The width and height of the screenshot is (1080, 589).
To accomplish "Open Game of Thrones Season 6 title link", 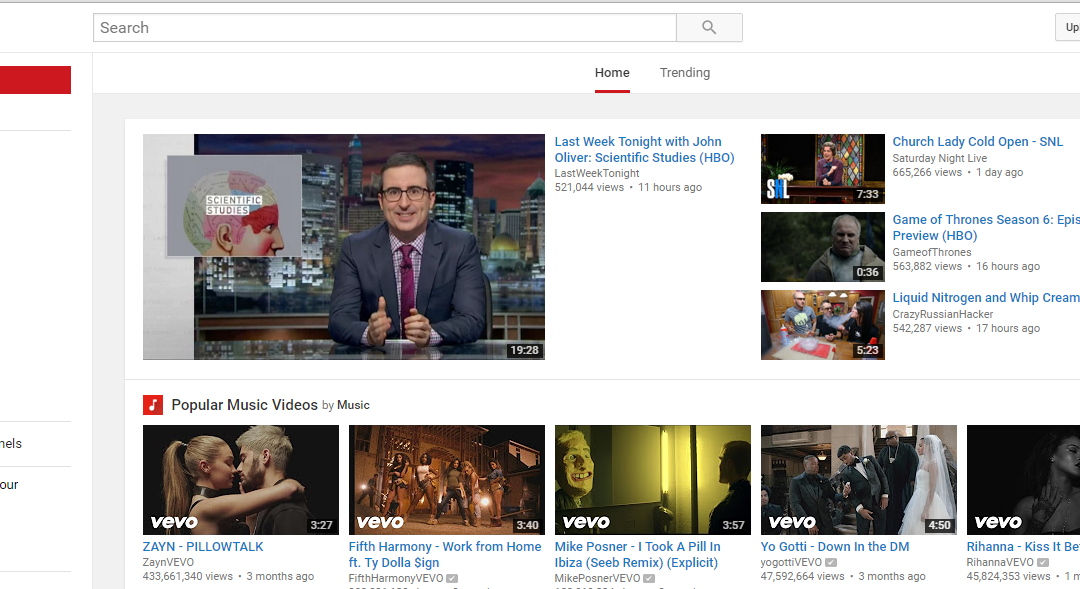I will [986, 227].
